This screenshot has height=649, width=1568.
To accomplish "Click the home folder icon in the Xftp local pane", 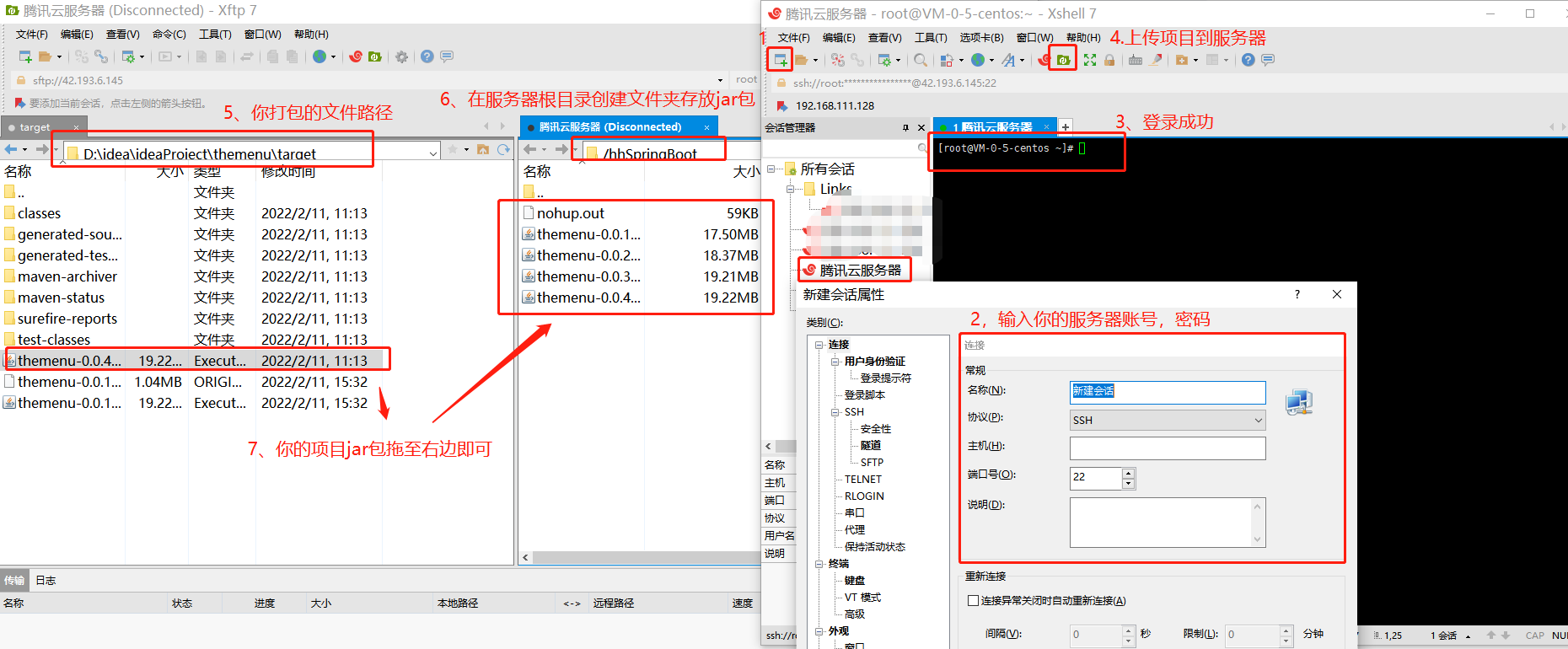I will (483, 149).
